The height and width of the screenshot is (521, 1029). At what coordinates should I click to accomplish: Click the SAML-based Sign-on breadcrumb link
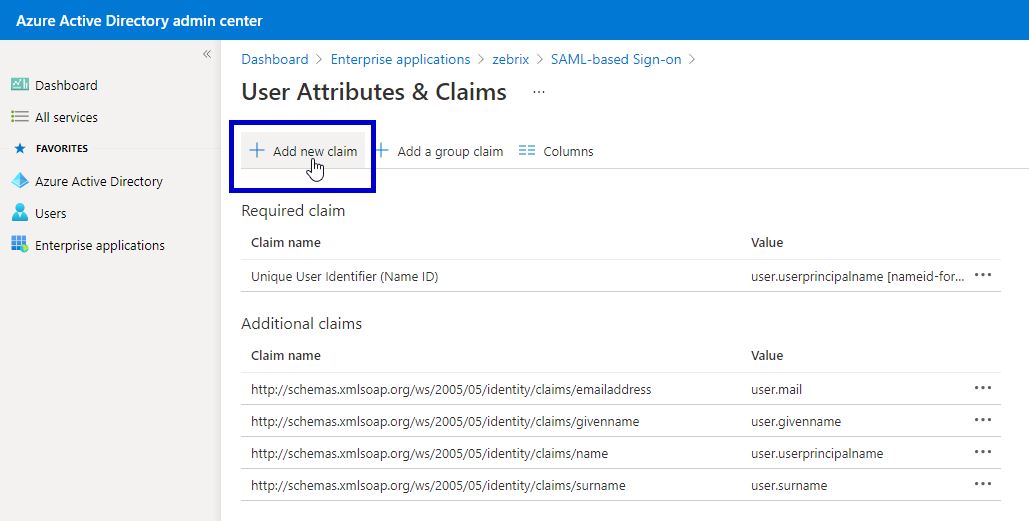(616, 59)
